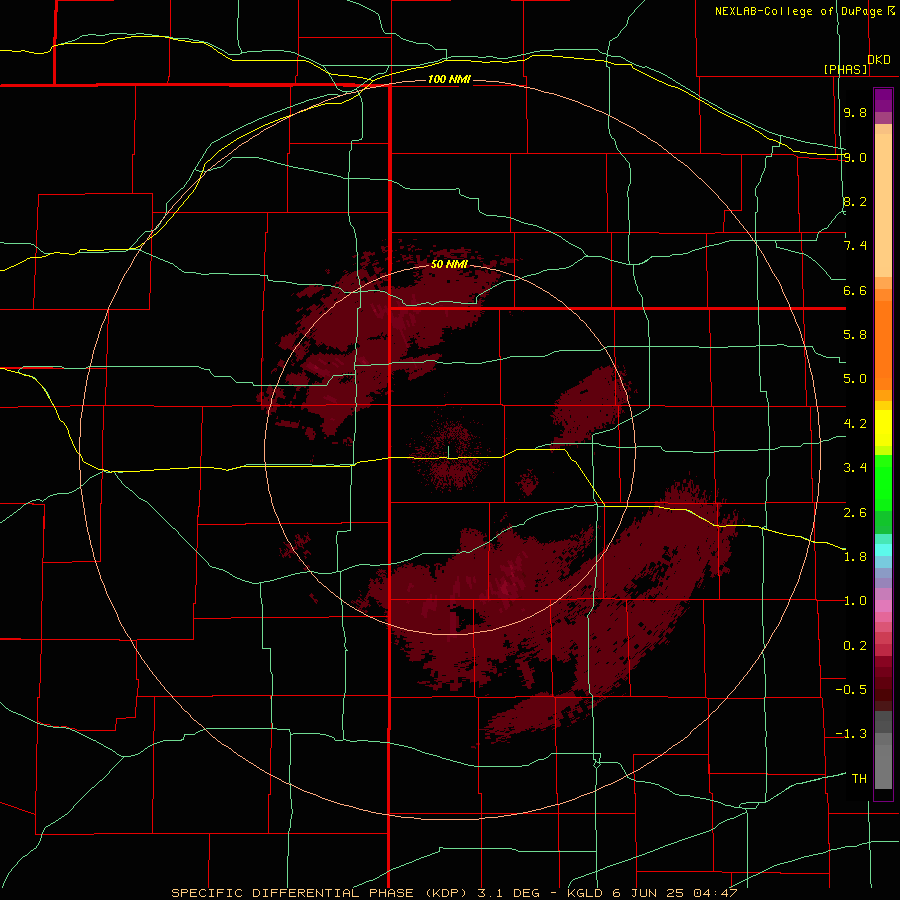
Task: Pick the 6.6 scale value
Action: 855,290
